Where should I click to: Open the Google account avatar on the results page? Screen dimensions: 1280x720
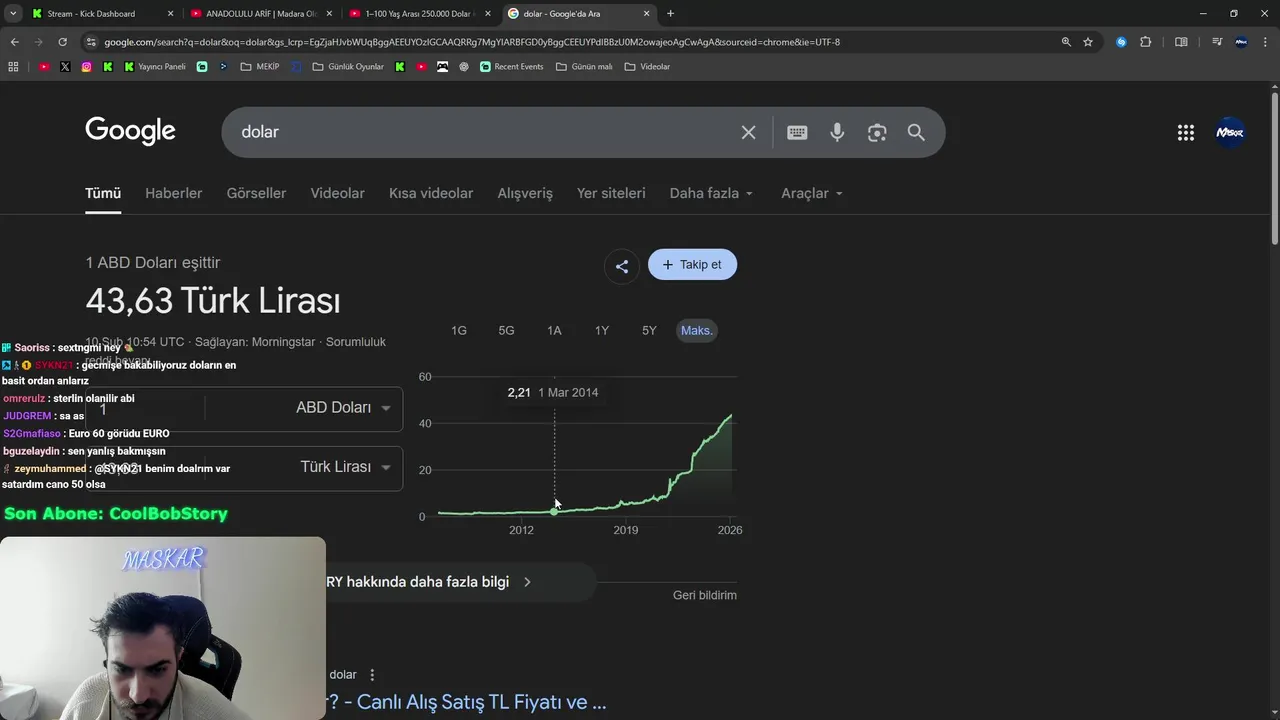click(x=1230, y=132)
